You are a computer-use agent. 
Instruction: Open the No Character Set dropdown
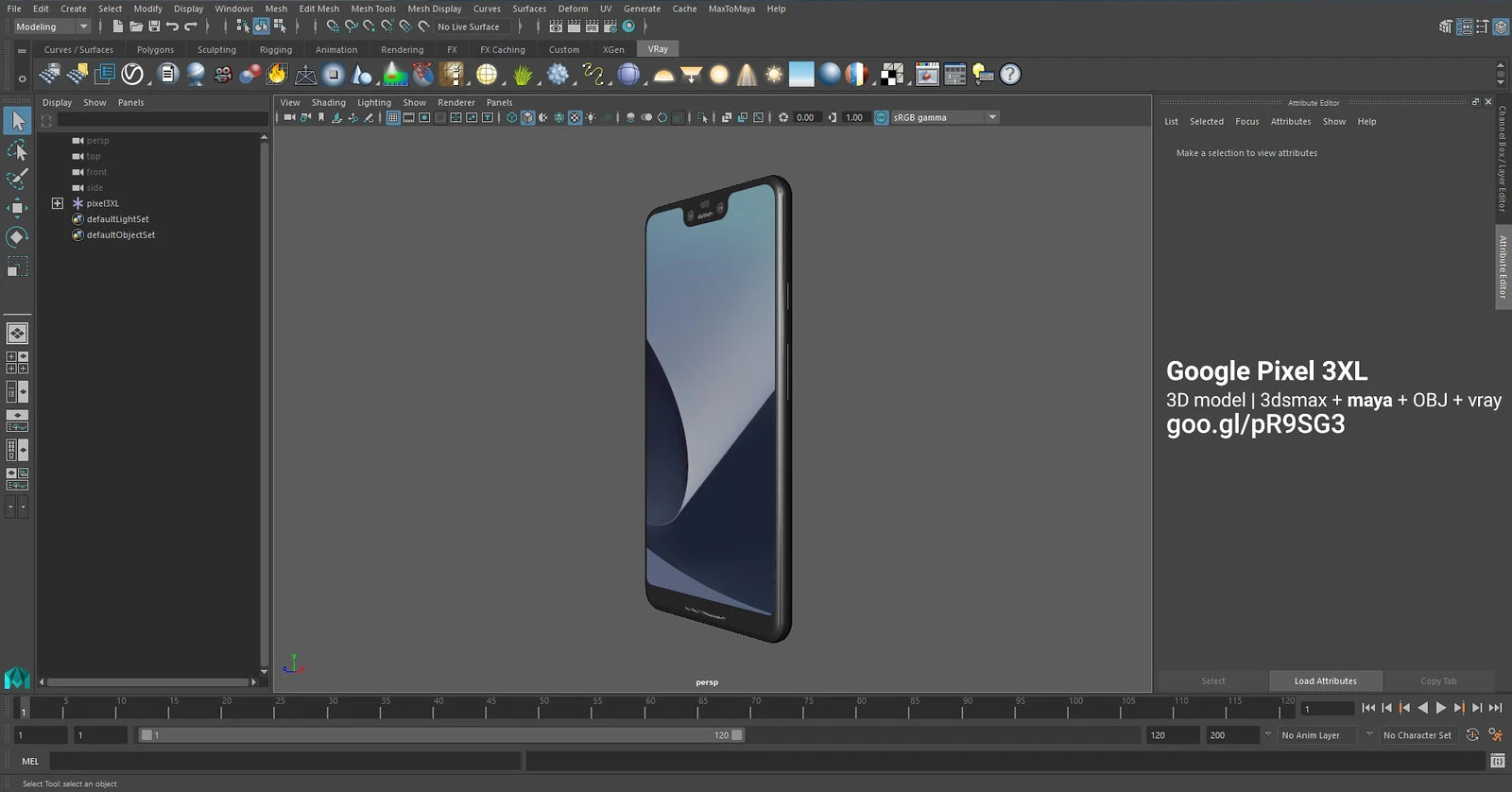1417,734
